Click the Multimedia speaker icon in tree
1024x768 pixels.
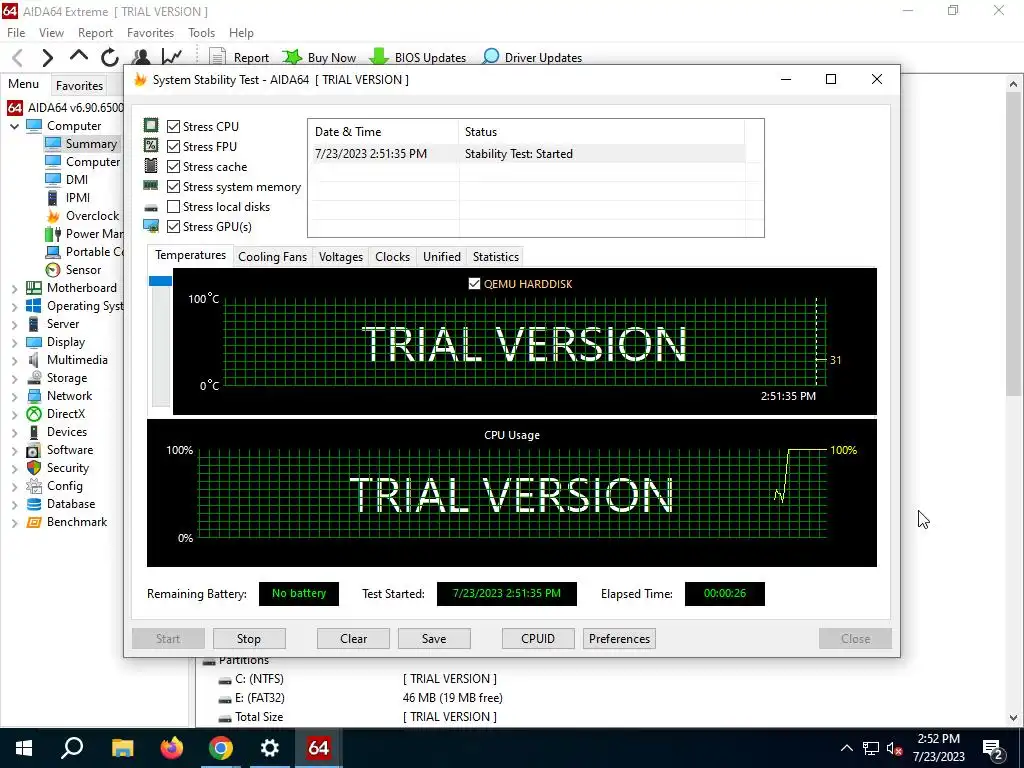click(x=33, y=360)
